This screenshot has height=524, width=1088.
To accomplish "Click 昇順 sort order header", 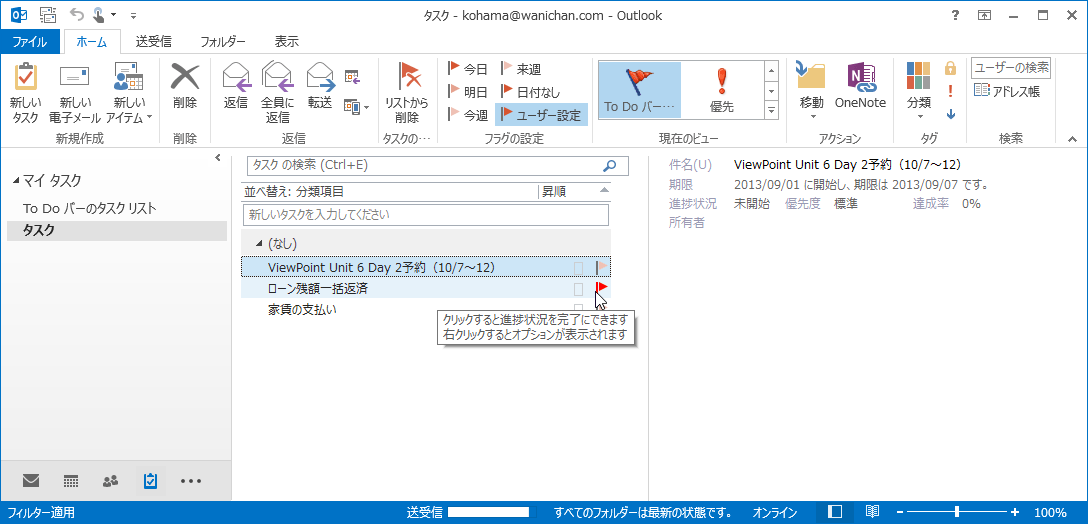I will click(x=554, y=192).
